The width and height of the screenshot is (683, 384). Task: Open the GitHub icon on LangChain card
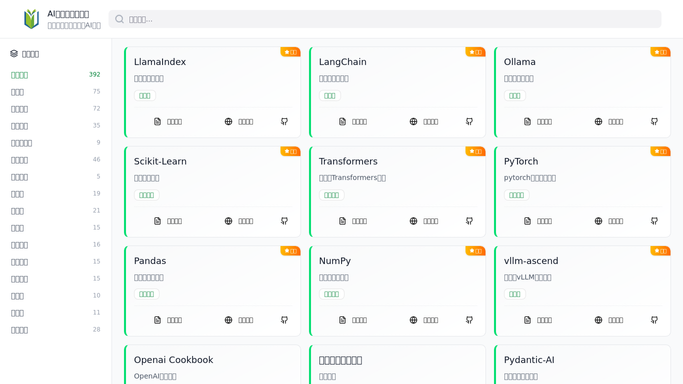[469, 121]
